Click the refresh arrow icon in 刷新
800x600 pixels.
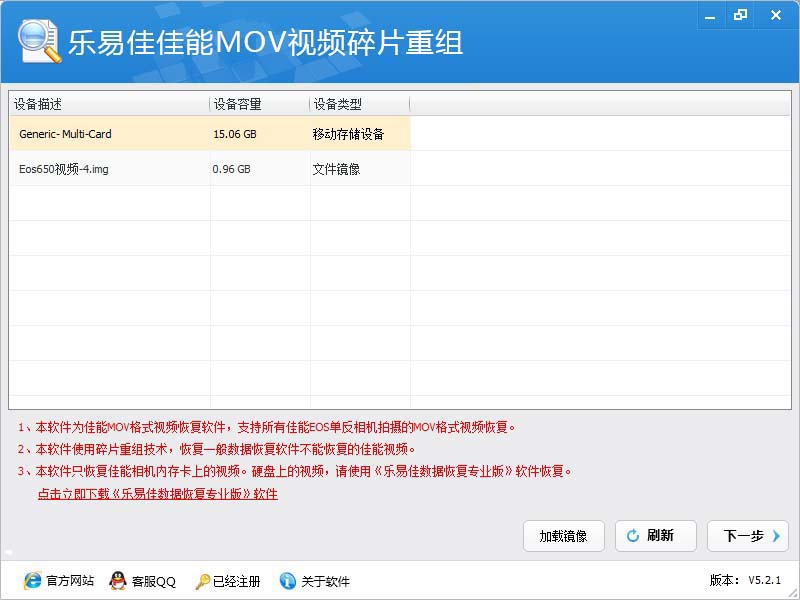click(x=633, y=536)
